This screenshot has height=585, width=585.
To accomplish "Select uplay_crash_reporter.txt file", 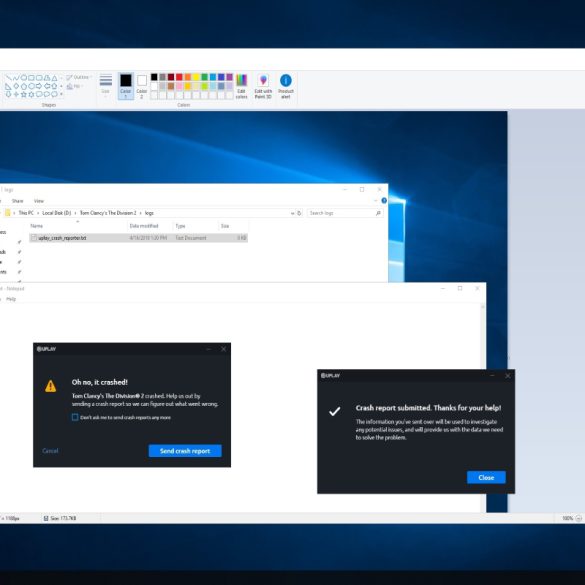I will [138, 238].
